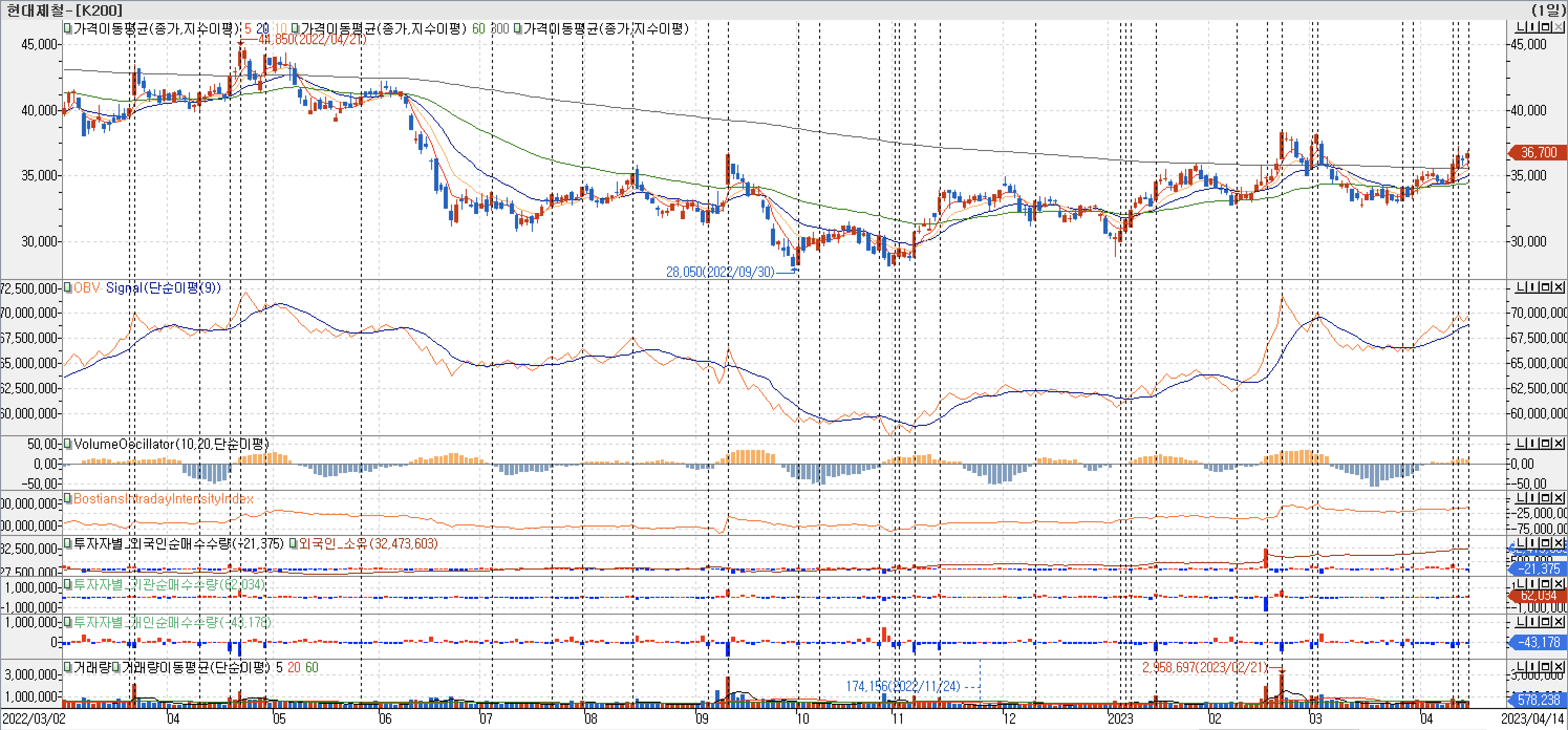Image resolution: width=1568 pixels, height=730 pixels.
Task: Close the 거래량 volume panel with its X
Action: coord(1558,667)
